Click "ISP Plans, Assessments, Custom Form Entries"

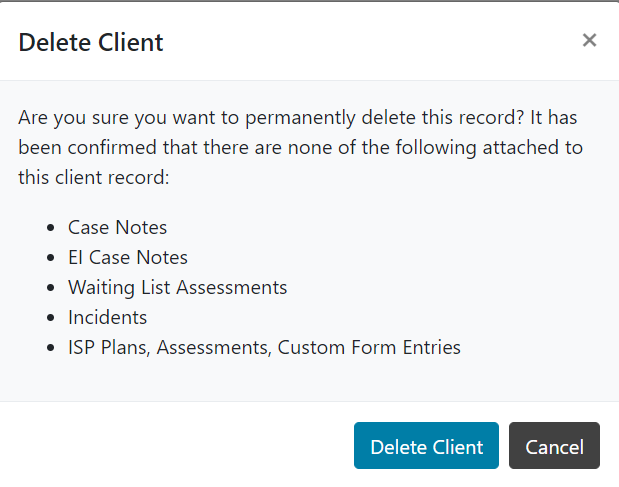click(264, 347)
